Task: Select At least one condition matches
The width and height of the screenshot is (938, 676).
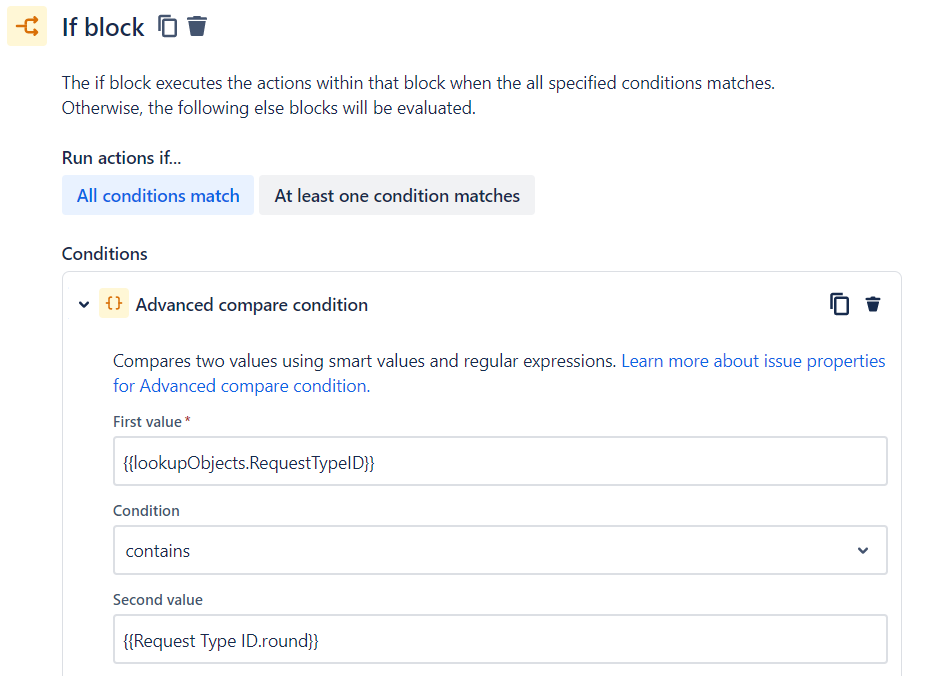Action: pos(397,195)
